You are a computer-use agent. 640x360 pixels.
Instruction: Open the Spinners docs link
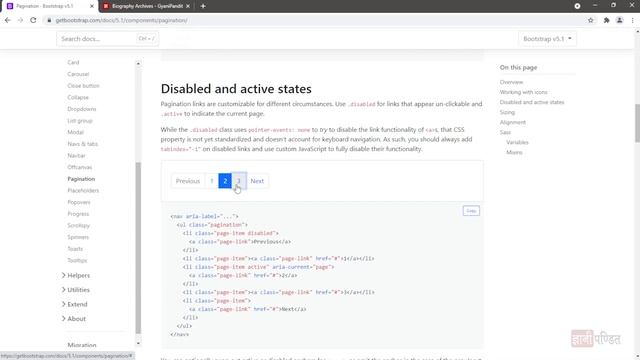click(x=78, y=237)
